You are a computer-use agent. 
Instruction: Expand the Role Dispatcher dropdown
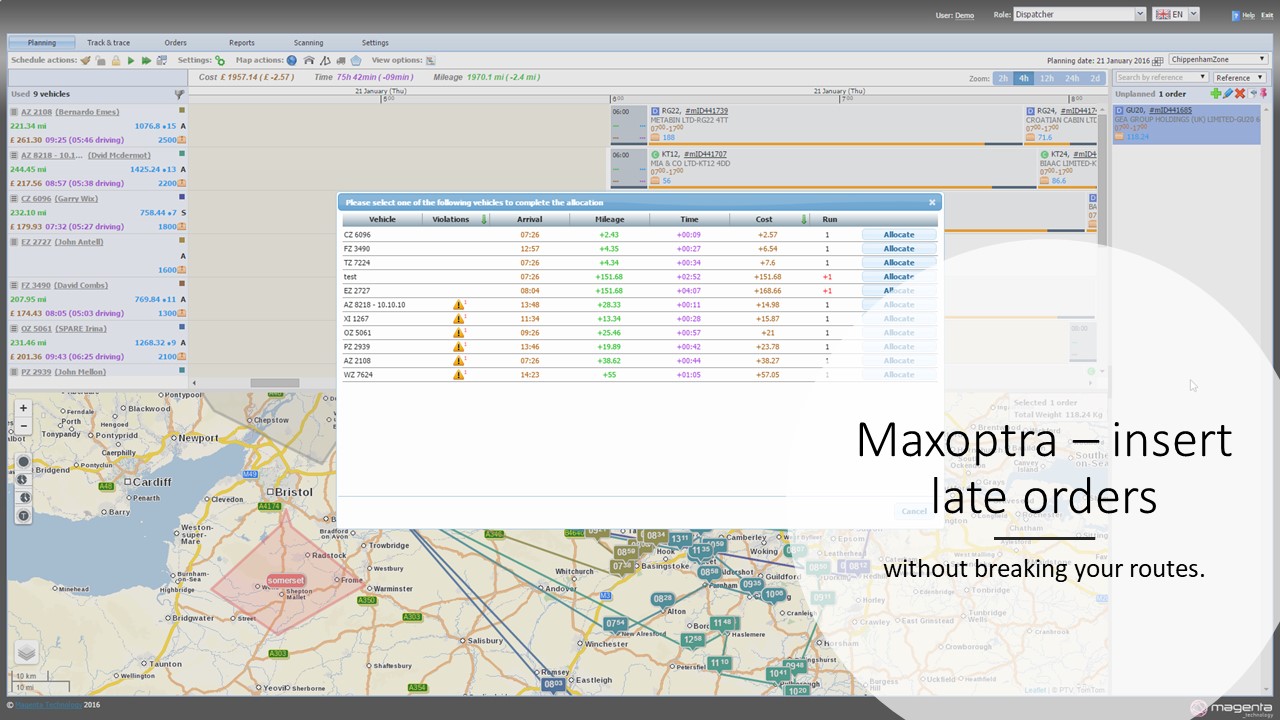coord(1138,15)
